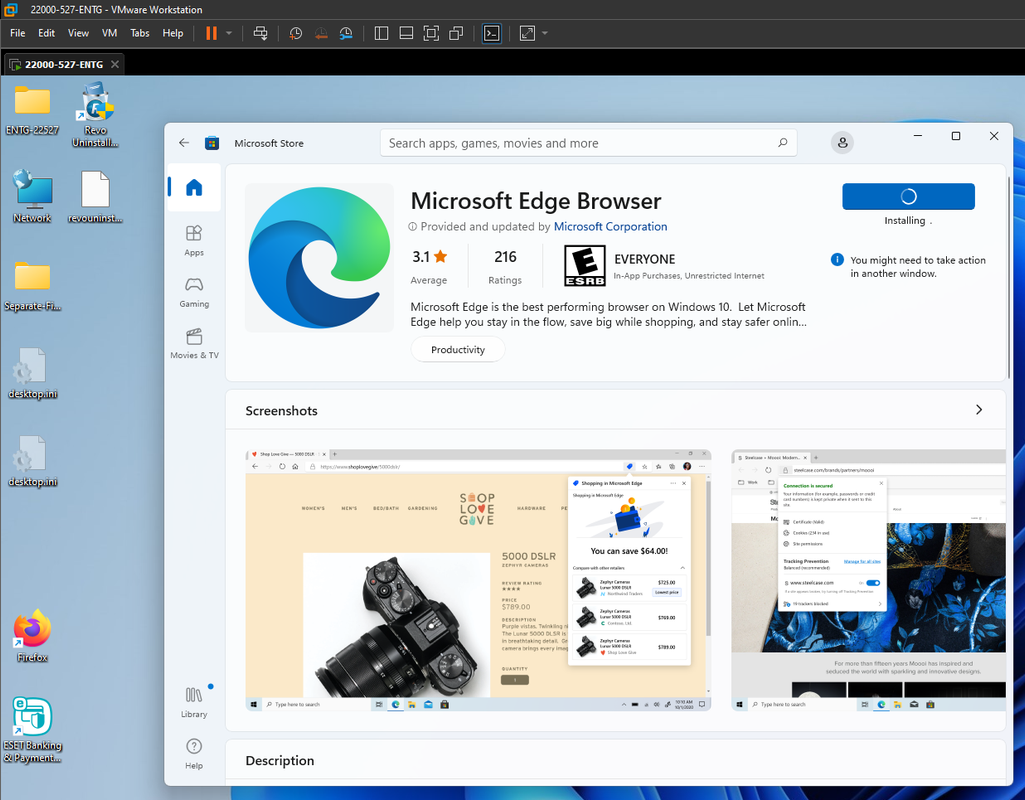
Task: Select the Revo Uninstaller desktop shortcut
Action: tap(95, 114)
